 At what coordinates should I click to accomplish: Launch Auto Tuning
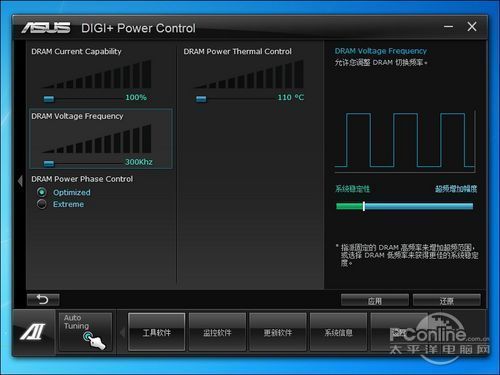[86, 332]
